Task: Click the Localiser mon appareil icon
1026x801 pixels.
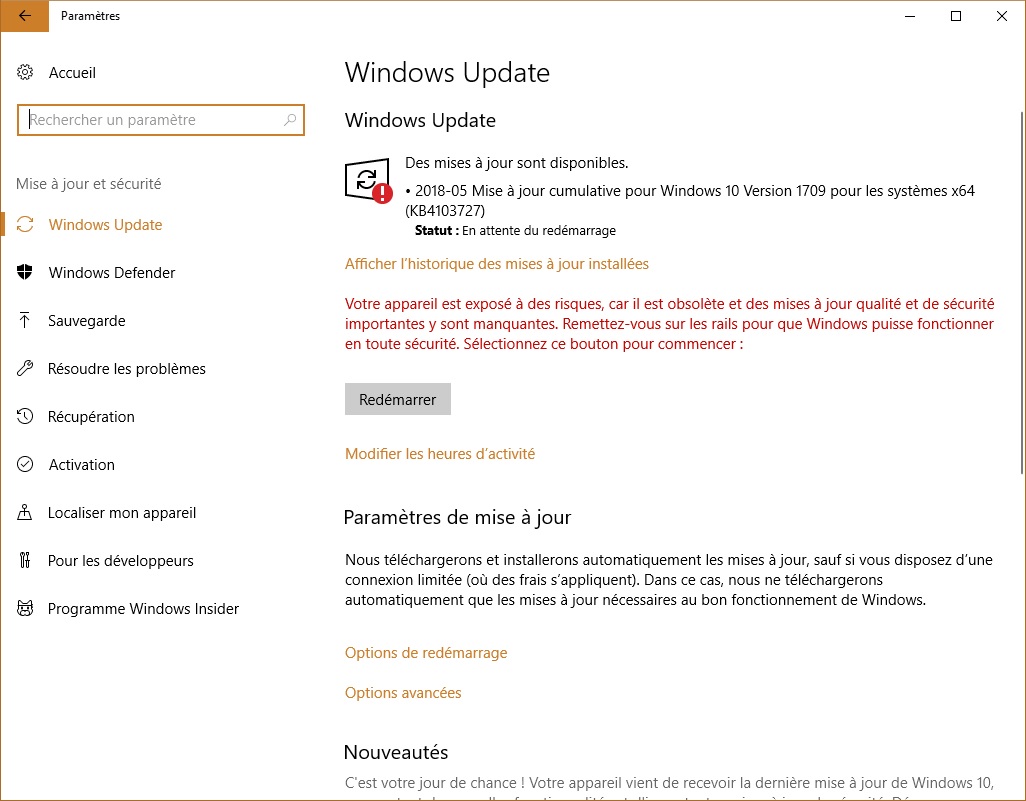Action: (26, 513)
